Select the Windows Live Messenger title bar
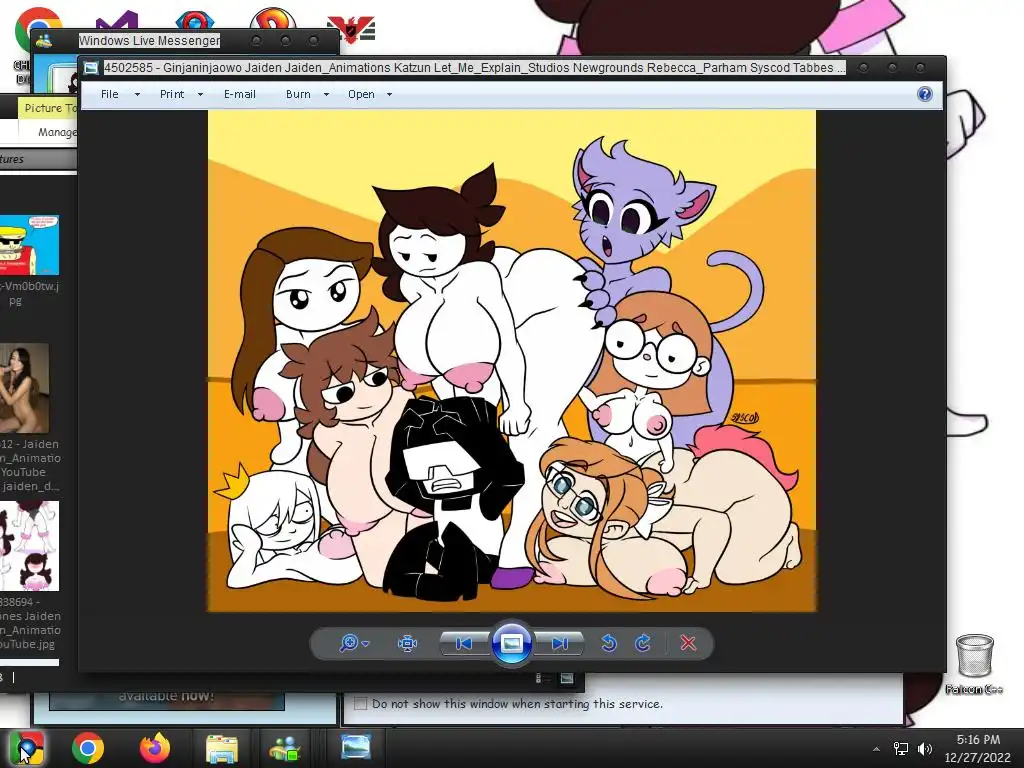 [149, 40]
